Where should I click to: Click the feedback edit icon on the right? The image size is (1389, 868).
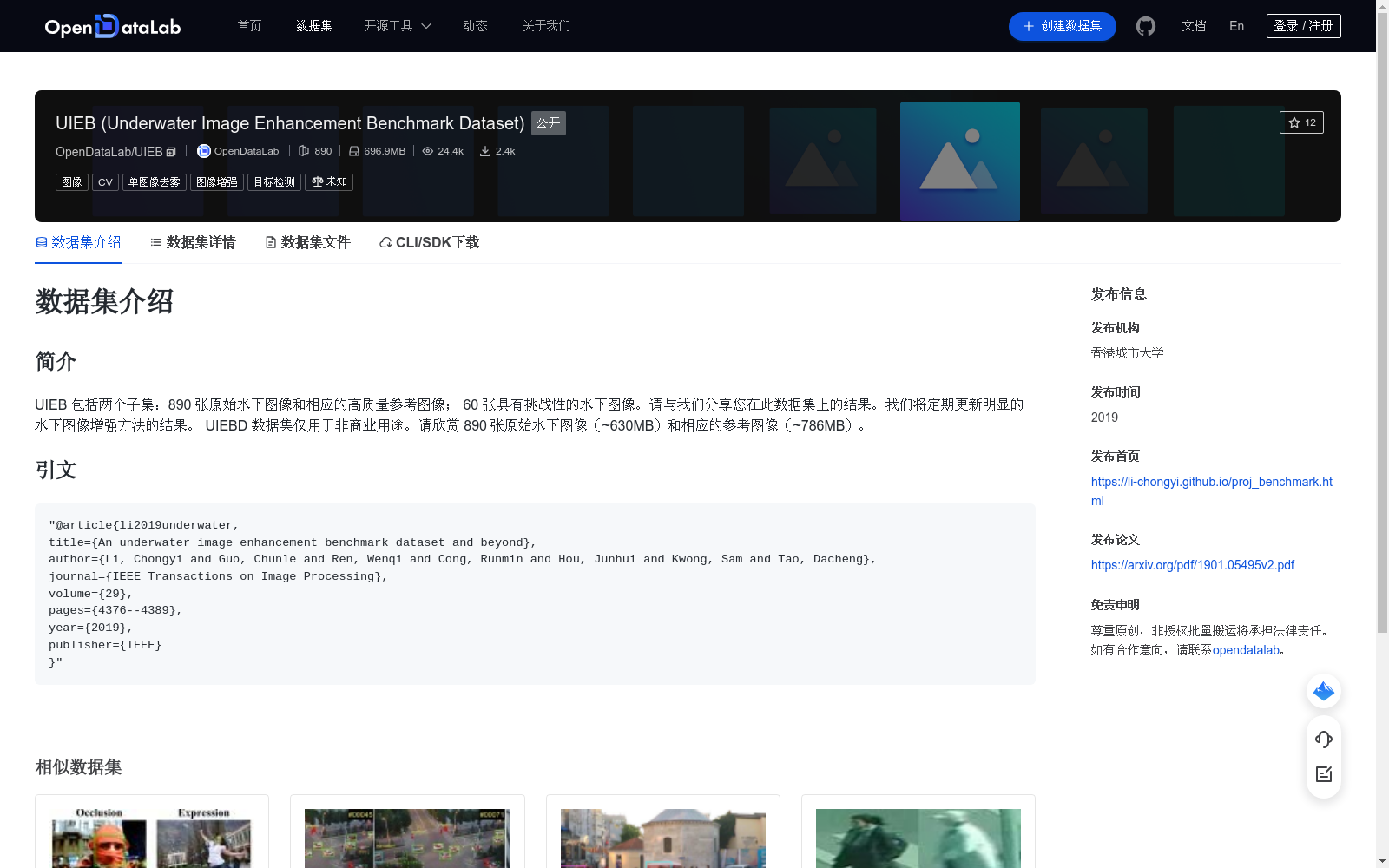[x=1323, y=774]
